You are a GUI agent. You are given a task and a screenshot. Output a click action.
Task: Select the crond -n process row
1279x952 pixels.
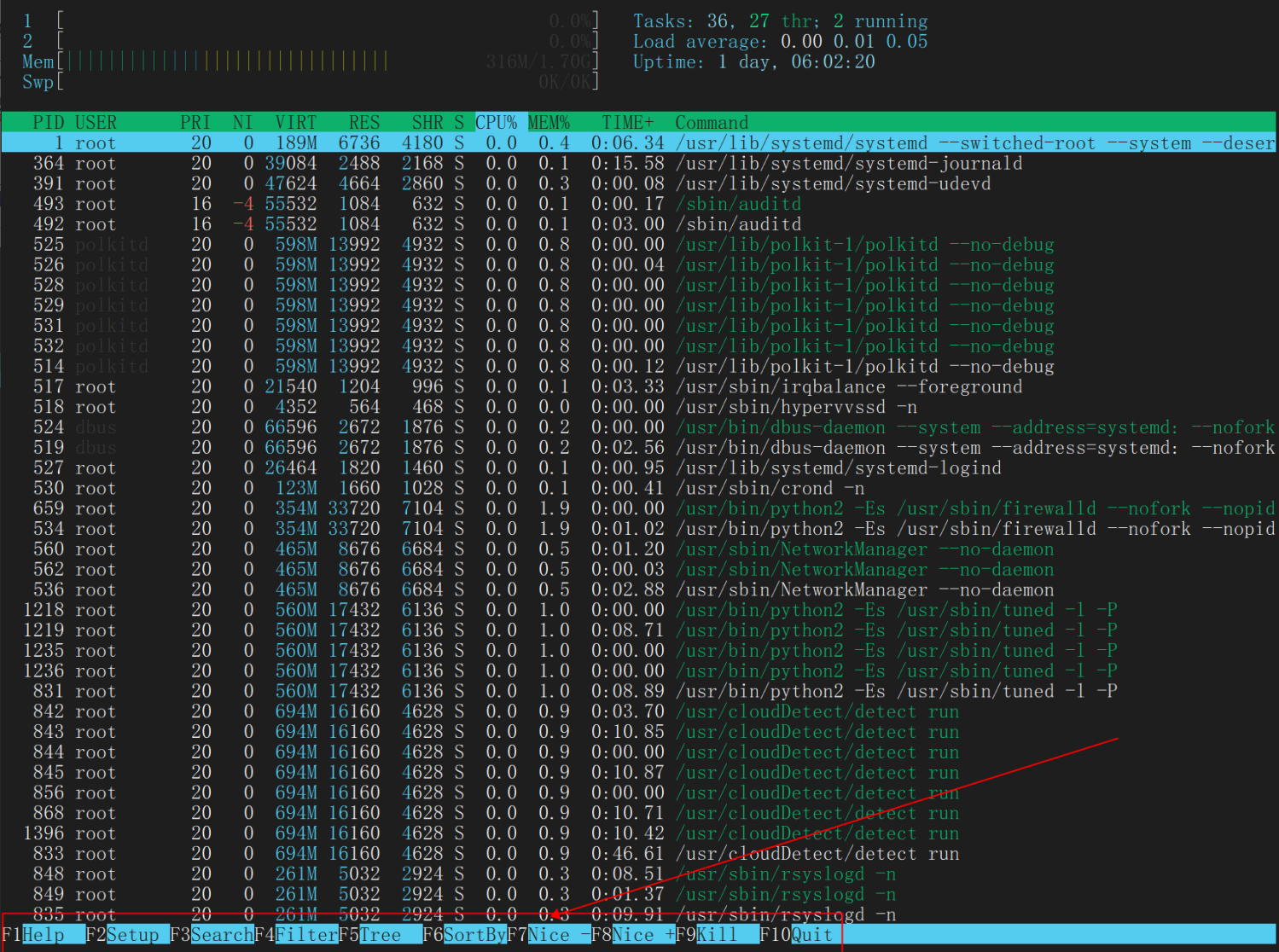(639, 488)
